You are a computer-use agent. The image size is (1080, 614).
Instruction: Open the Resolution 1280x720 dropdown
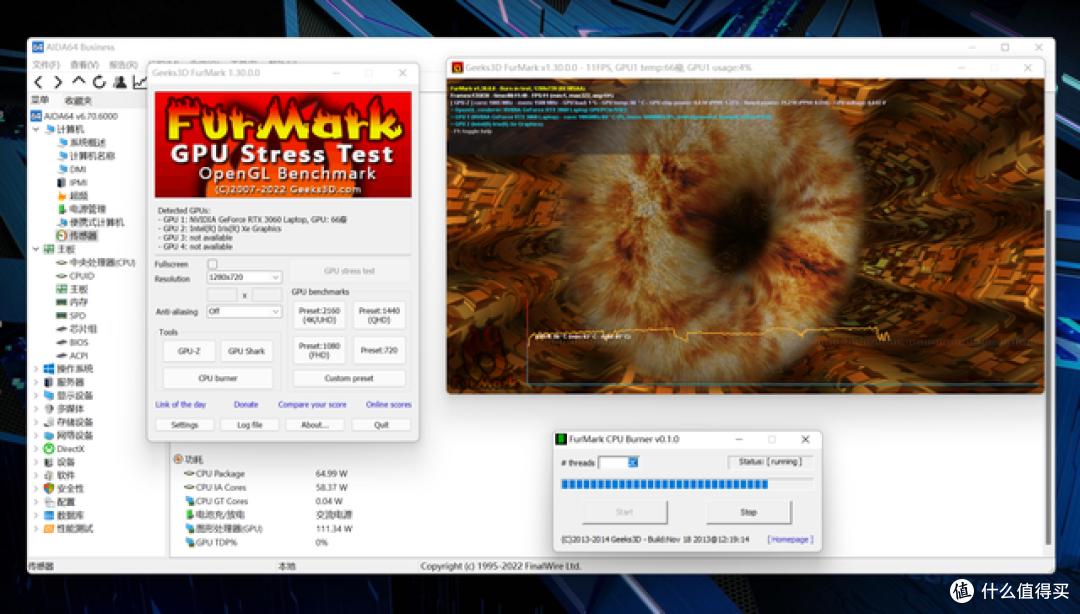[x=244, y=277]
